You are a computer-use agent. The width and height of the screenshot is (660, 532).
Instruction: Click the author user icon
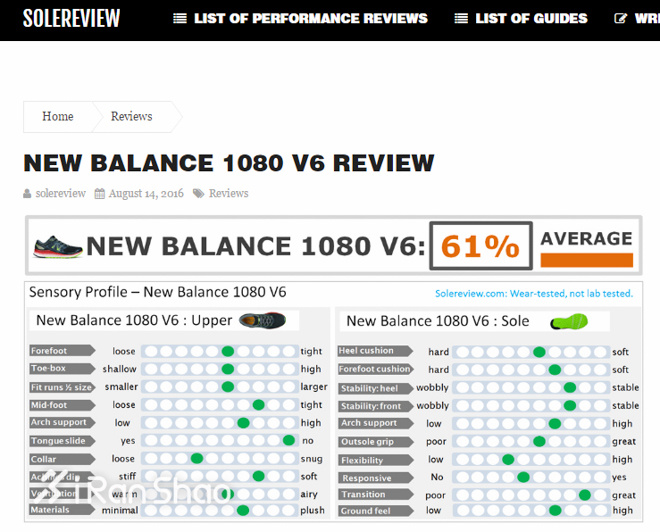(28, 194)
